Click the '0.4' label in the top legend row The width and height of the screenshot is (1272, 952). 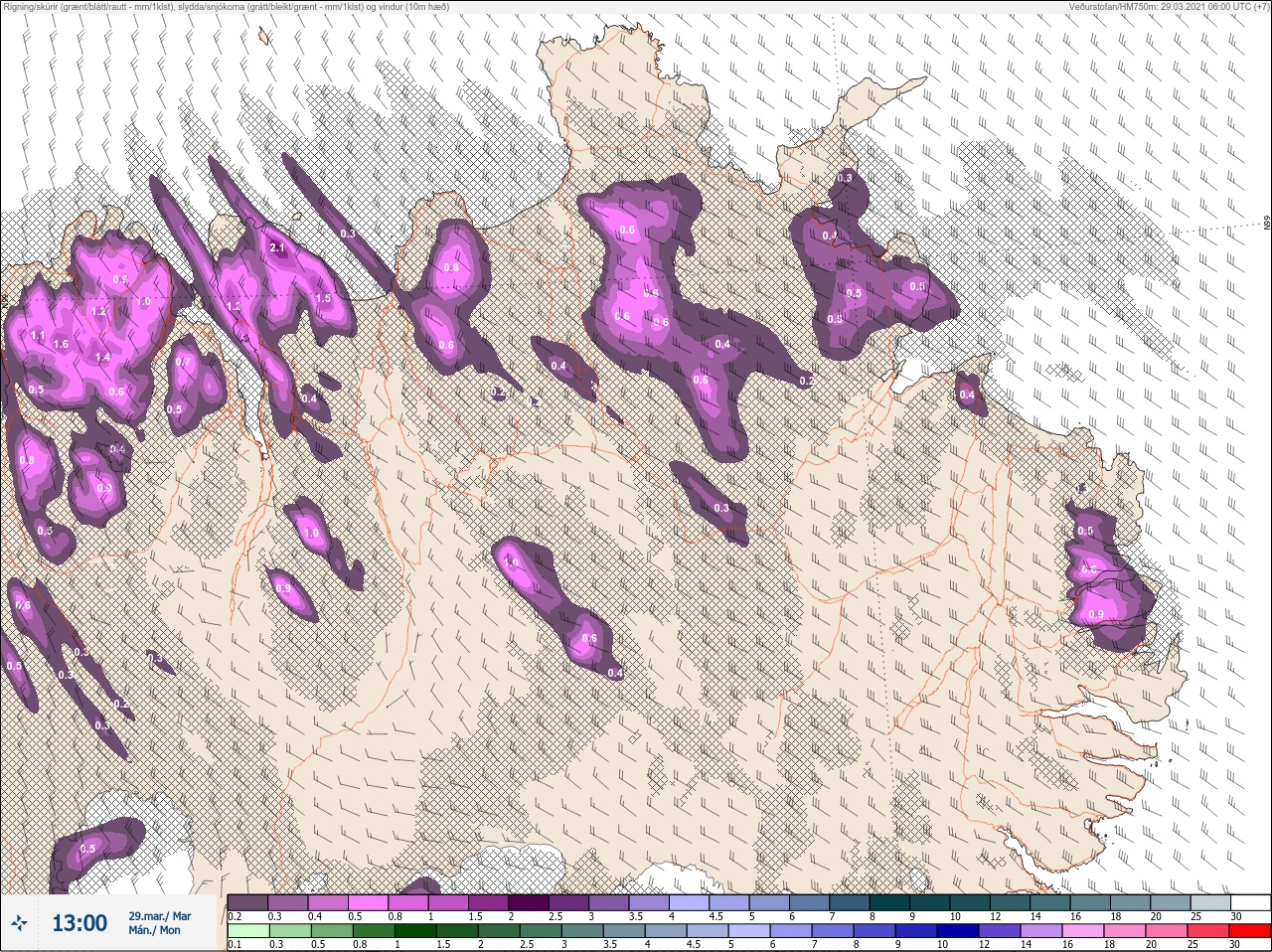(315, 916)
